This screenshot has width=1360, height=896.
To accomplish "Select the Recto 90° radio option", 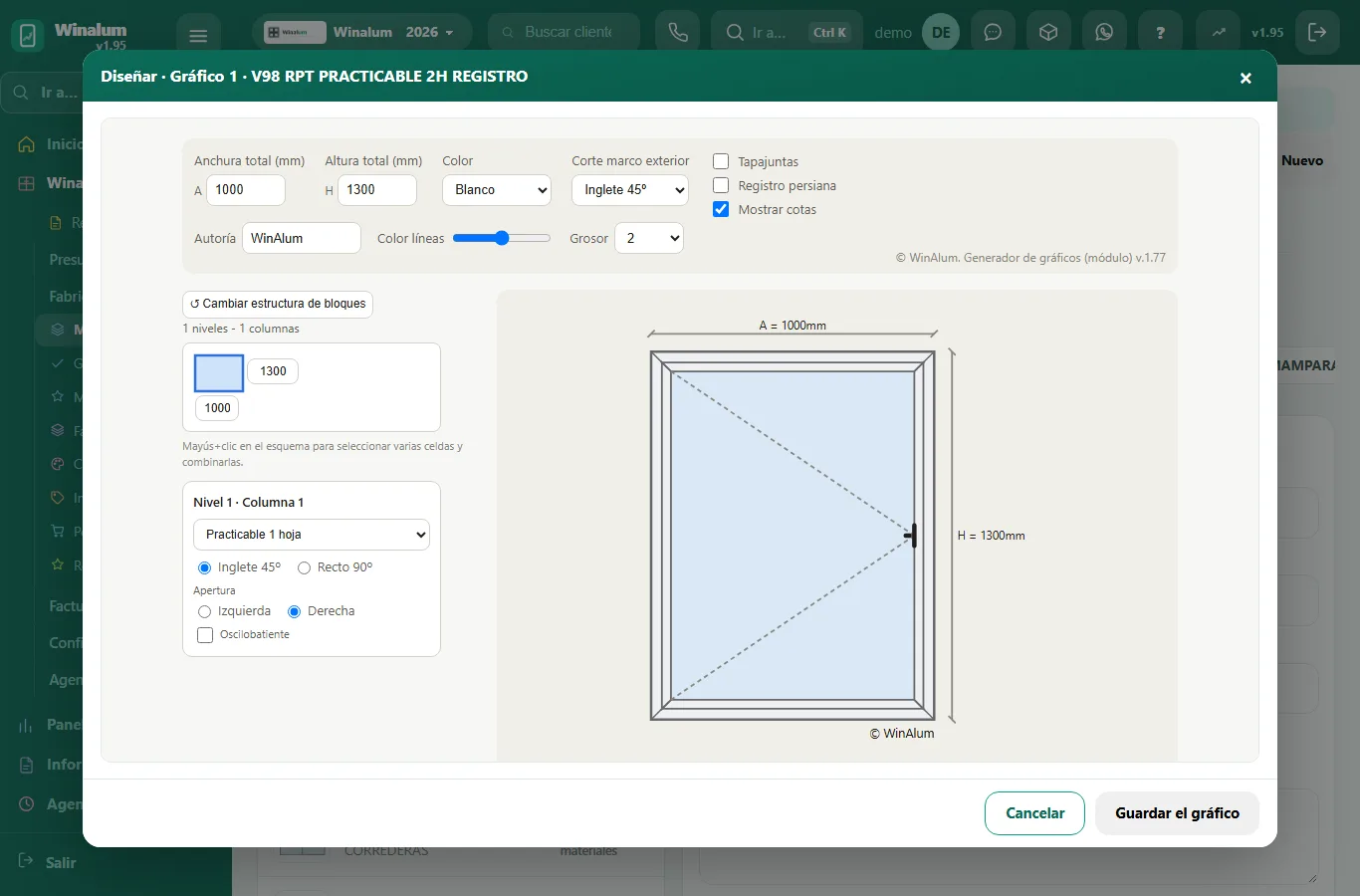I will (304, 567).
